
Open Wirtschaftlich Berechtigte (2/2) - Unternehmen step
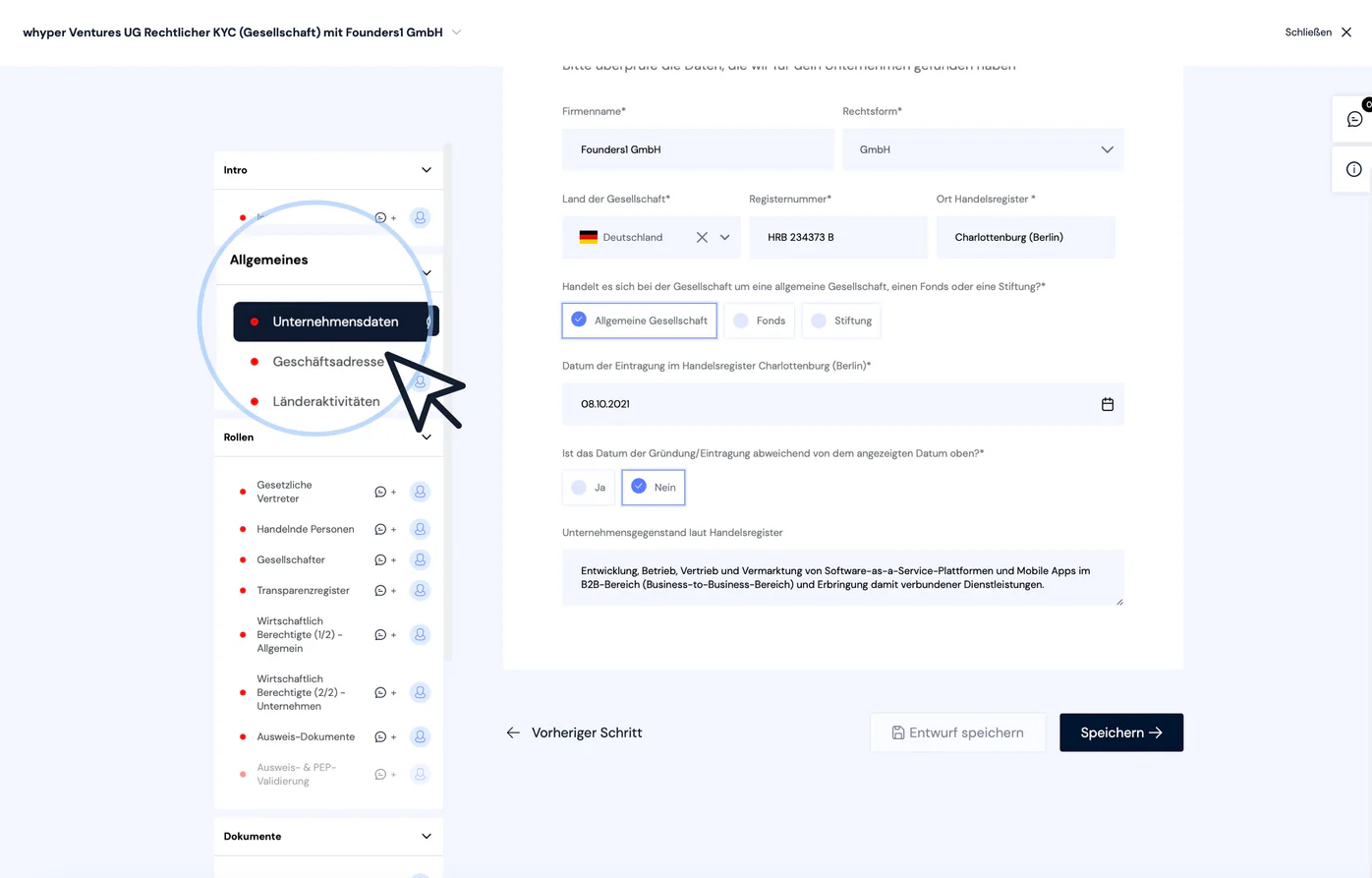[x=301, y=692]
